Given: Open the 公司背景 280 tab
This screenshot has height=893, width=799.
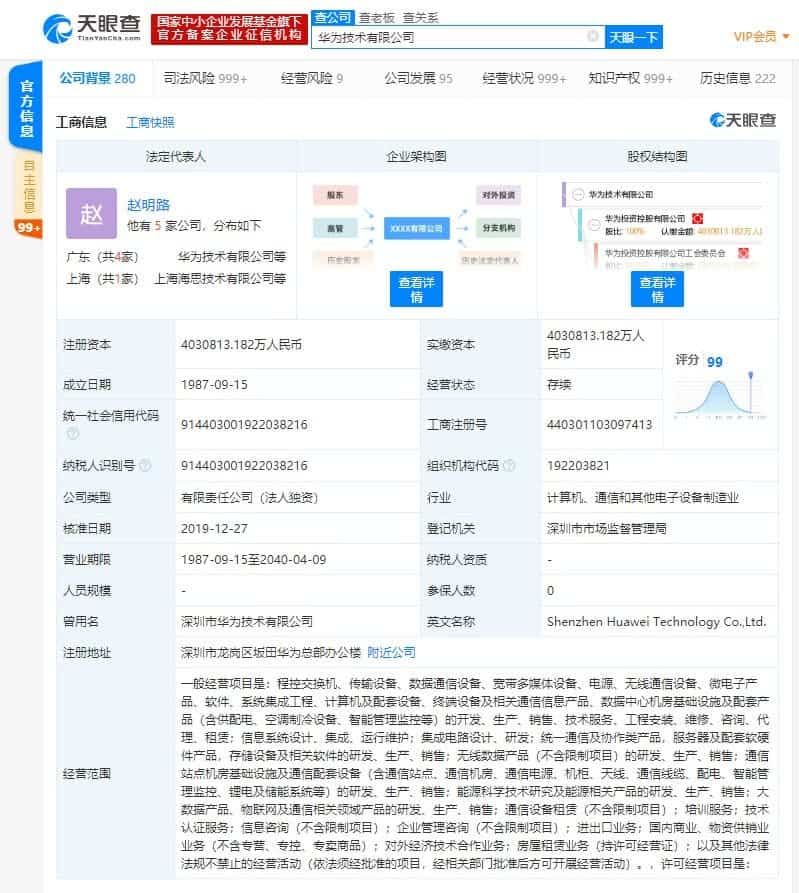Looking at the screenshot, I should pyautogui.click(x=97, y=78).
